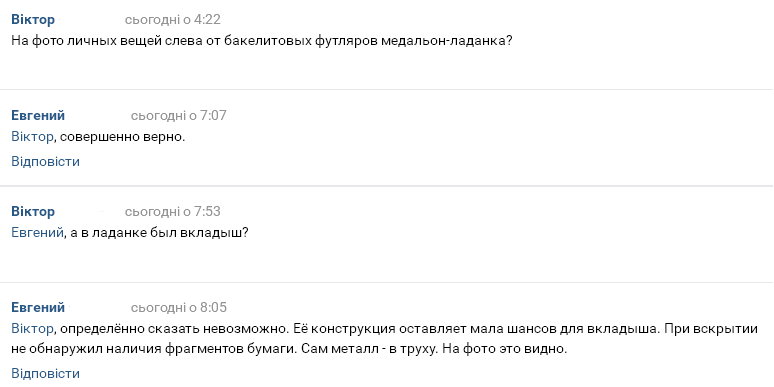Click Віктор mention before 'определённо сказать'
This screenshot has height=387, width=774.
pyautogui.click(x=32, y=329)
